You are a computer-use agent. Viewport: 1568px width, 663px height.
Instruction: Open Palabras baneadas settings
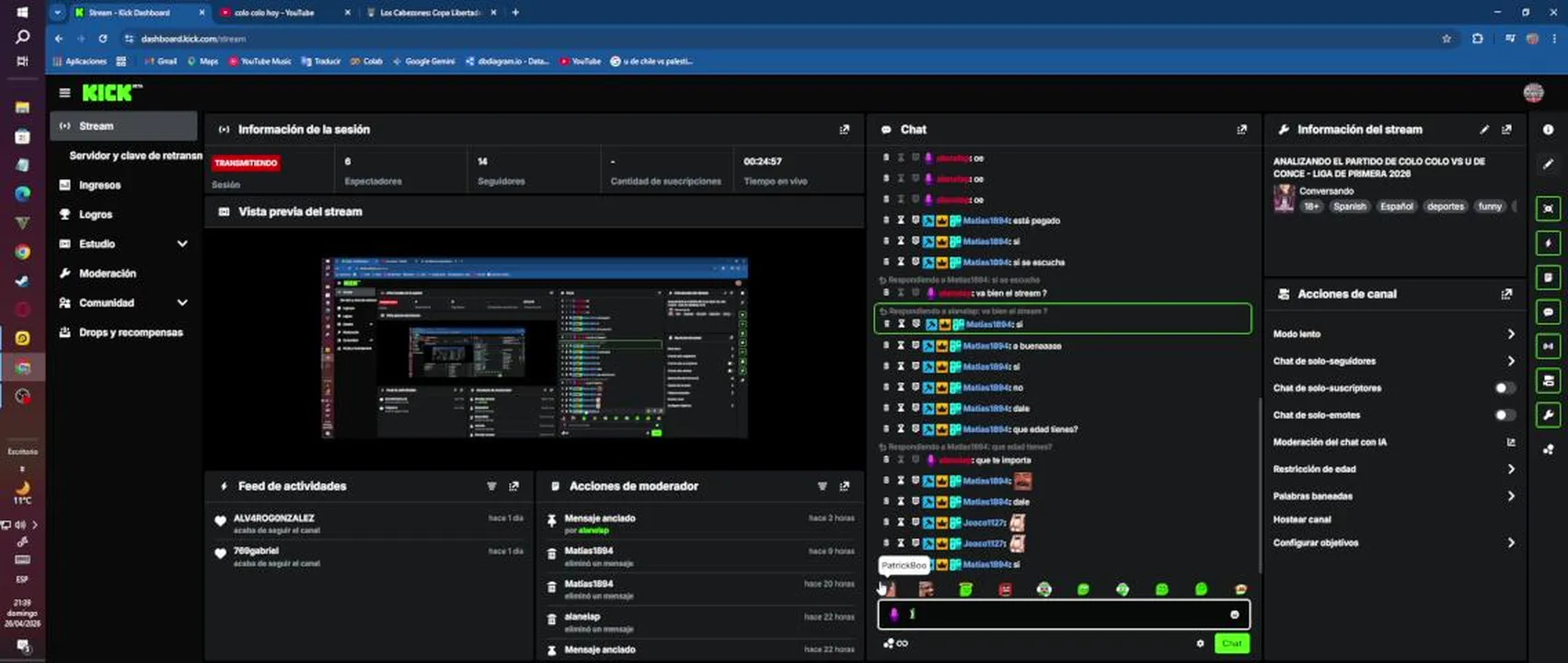tap(1393, 495)
